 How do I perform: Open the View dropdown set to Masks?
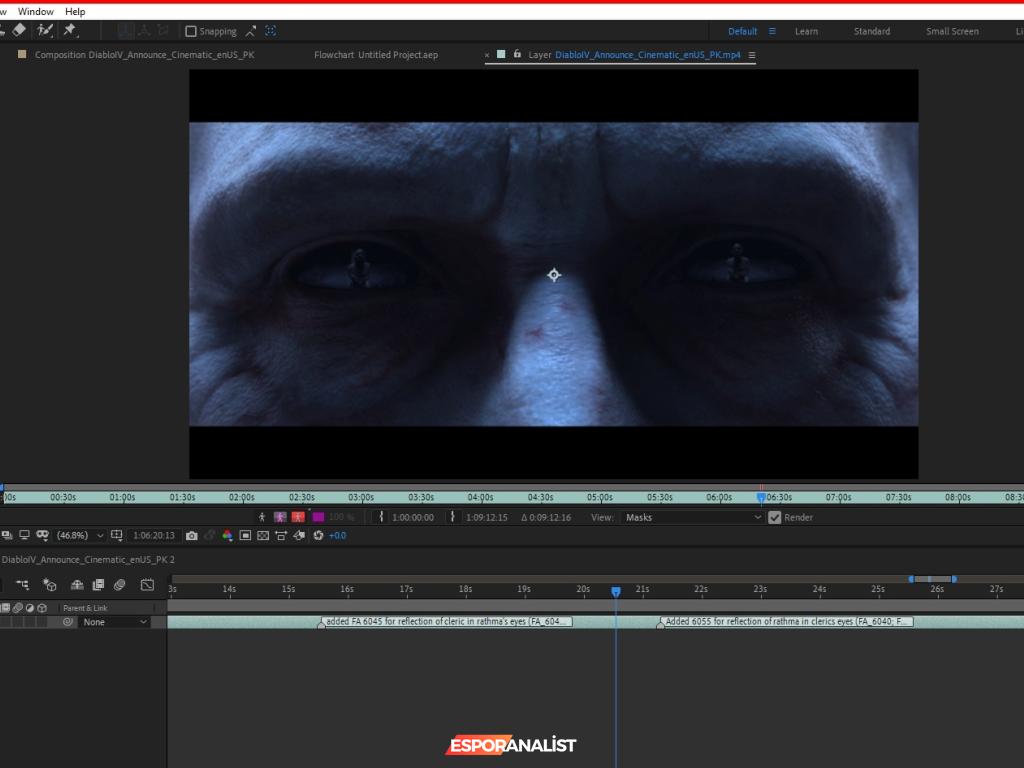(x=692, y=517)
